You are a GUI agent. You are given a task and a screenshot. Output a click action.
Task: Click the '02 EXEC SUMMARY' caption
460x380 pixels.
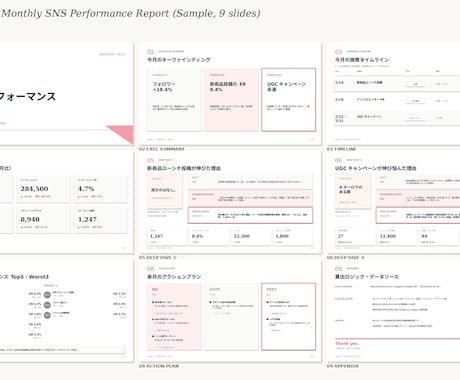[x=162, y=149]
